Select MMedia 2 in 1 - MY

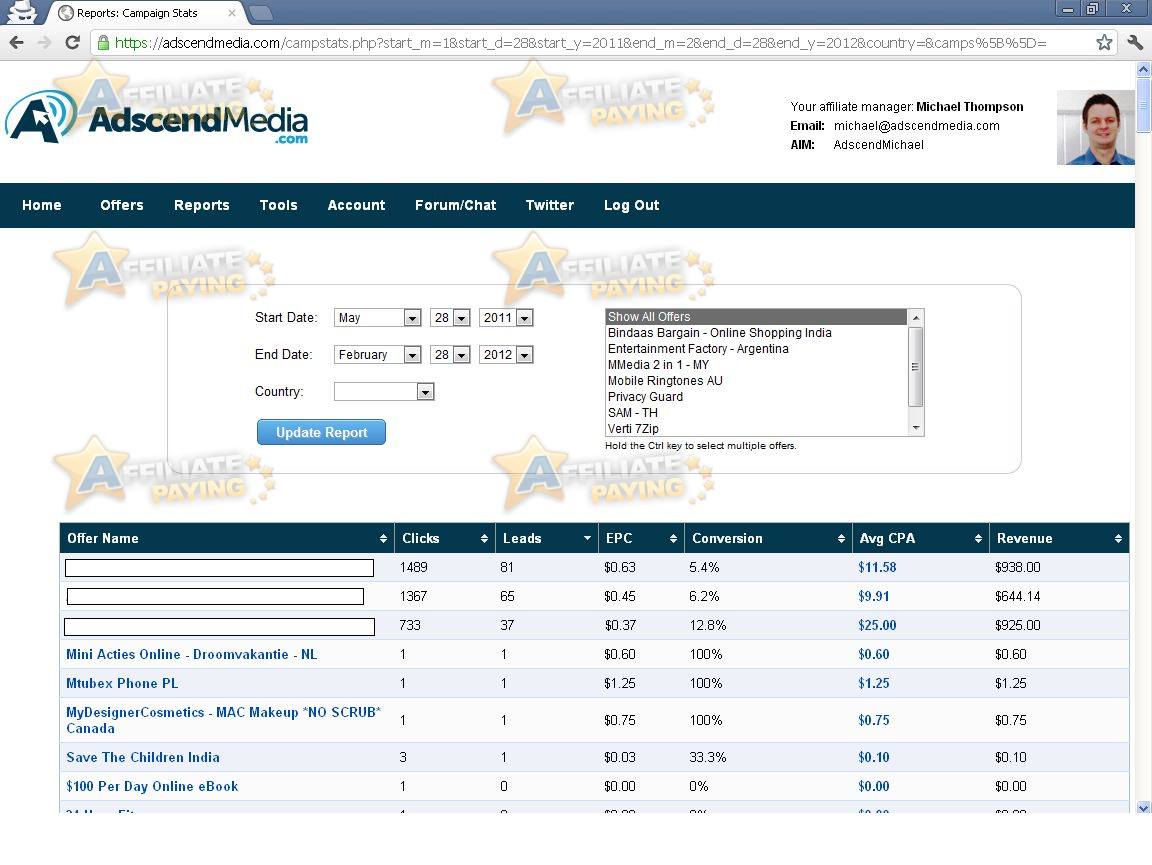(x=756, y=365)
